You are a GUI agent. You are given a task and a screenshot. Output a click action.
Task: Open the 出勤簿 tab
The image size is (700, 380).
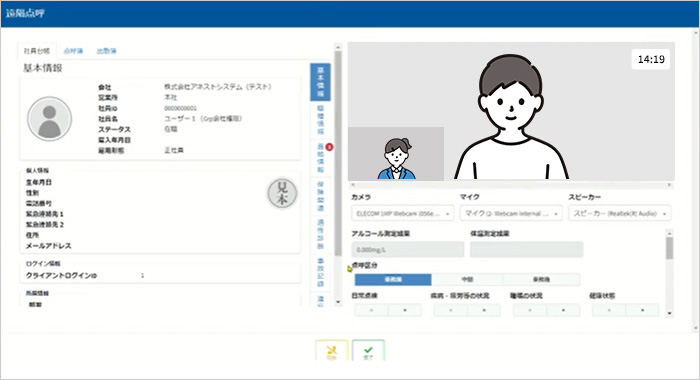pyautogui.click(x=107, y=51)
